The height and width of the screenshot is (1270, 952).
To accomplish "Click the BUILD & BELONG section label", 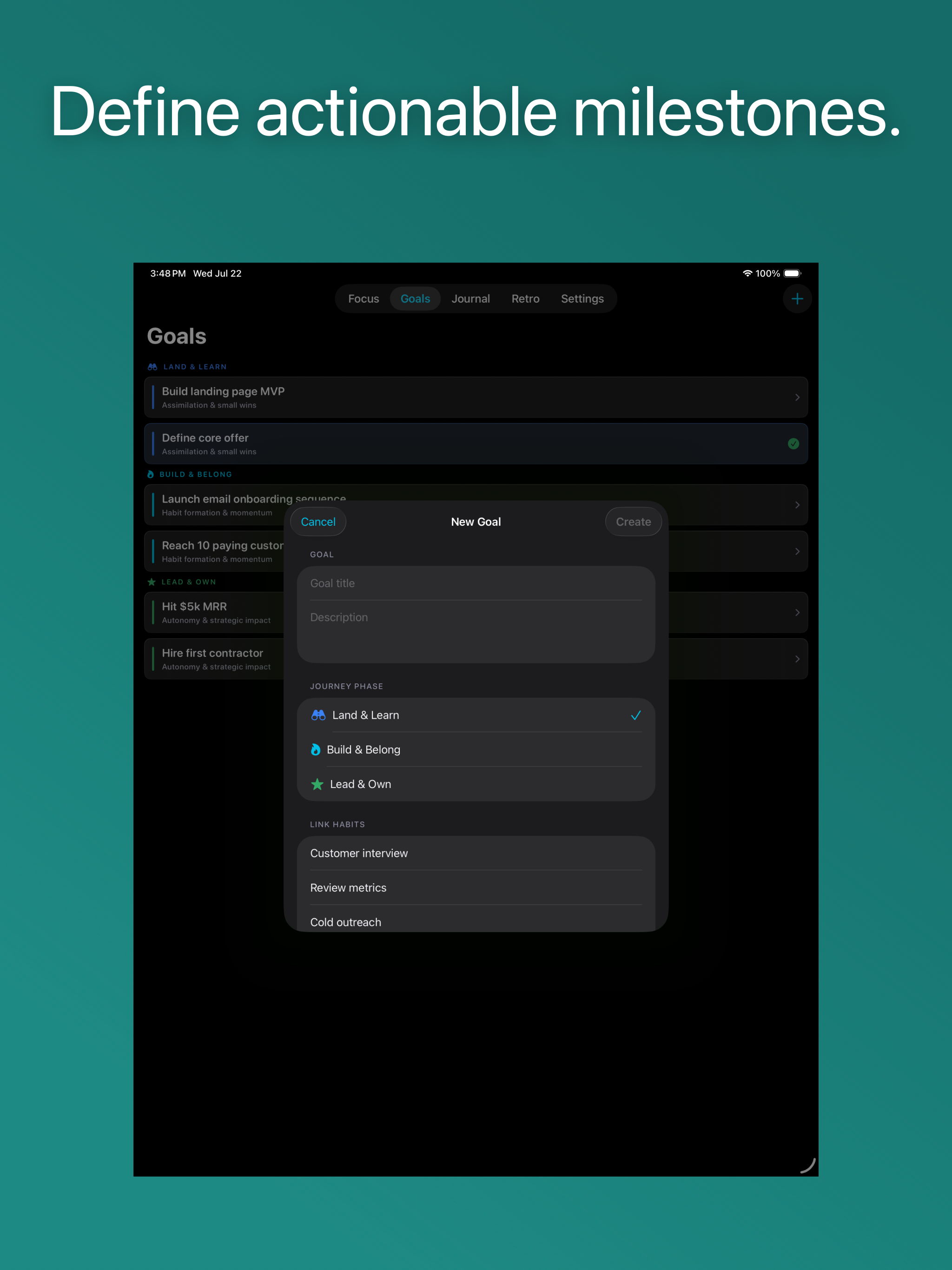I will [196, 474].
